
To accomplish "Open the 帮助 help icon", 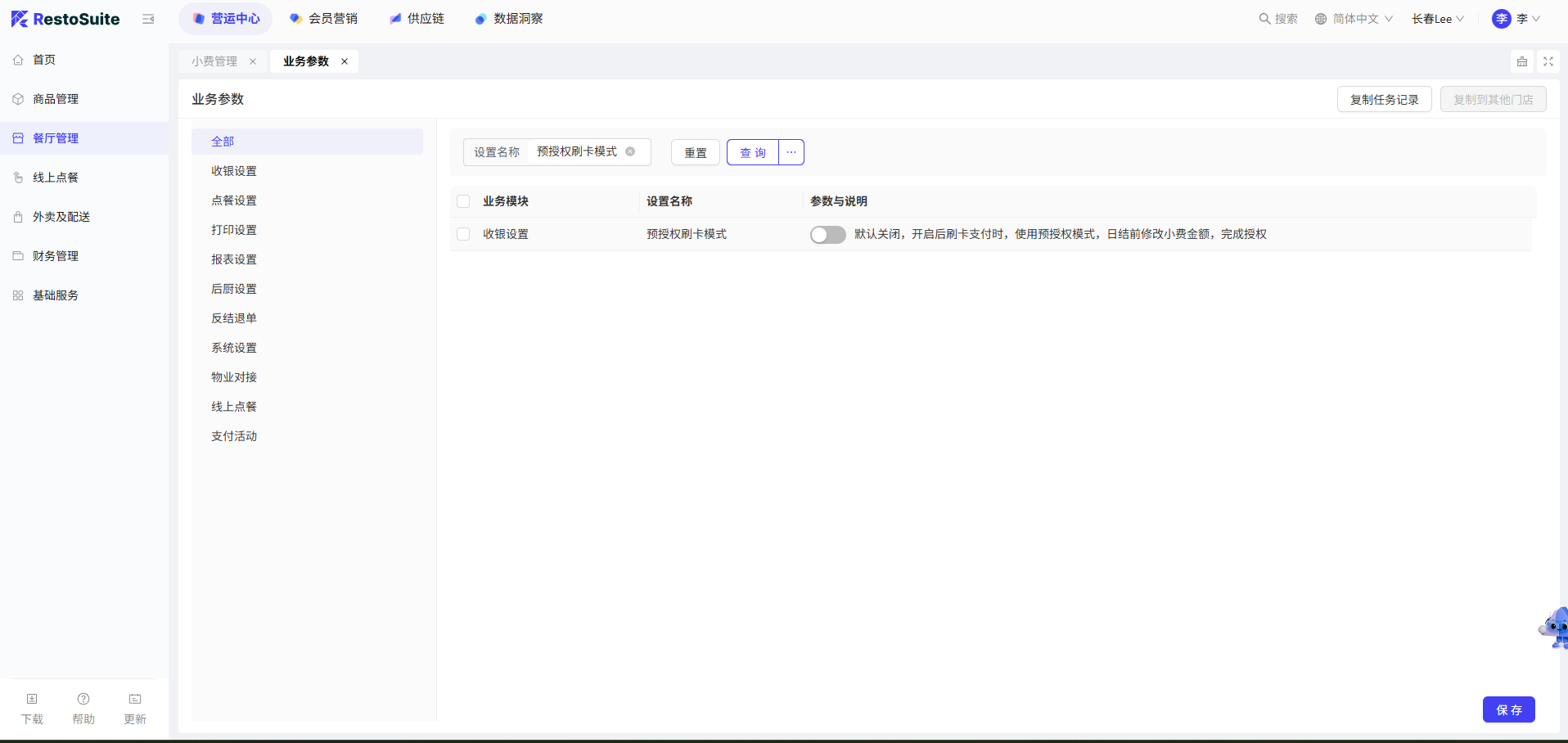I will click(x=83, y=700).
